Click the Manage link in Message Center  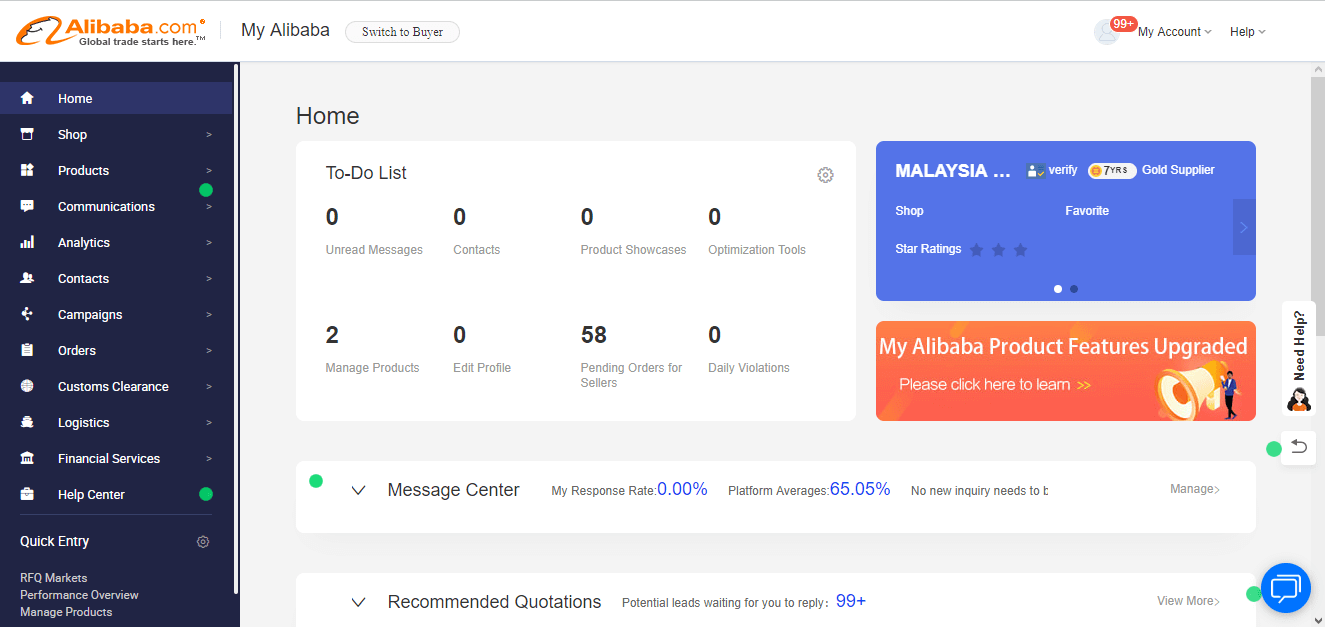(x=1194, y=489)
